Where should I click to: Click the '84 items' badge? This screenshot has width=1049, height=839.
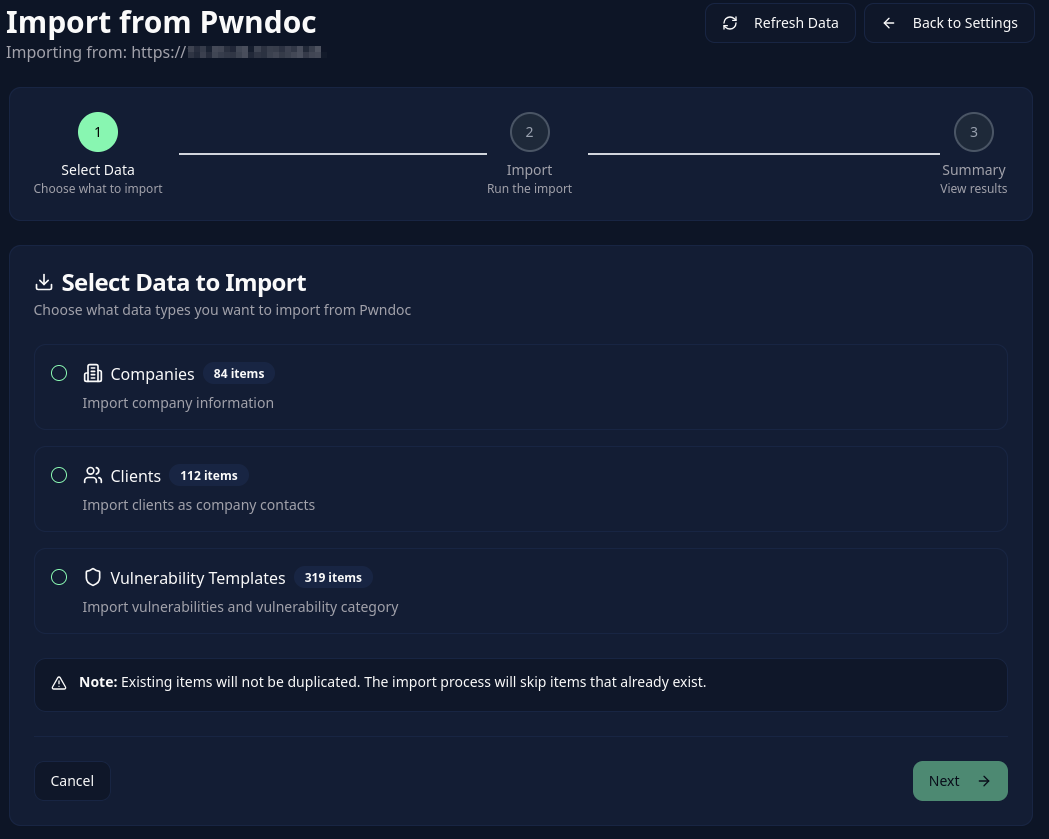click(x=239, y=373)
